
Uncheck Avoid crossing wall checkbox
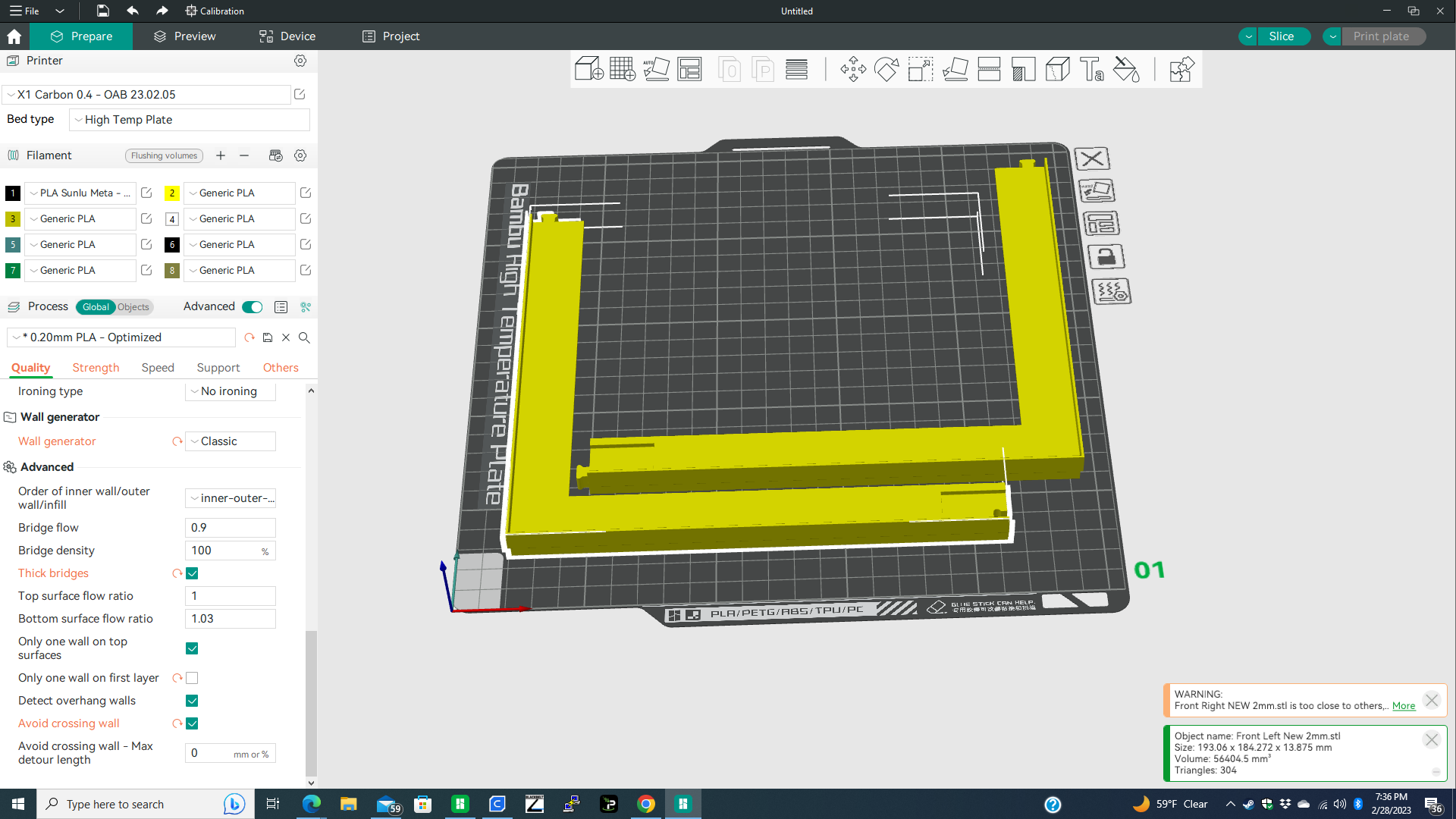[192, 723]
